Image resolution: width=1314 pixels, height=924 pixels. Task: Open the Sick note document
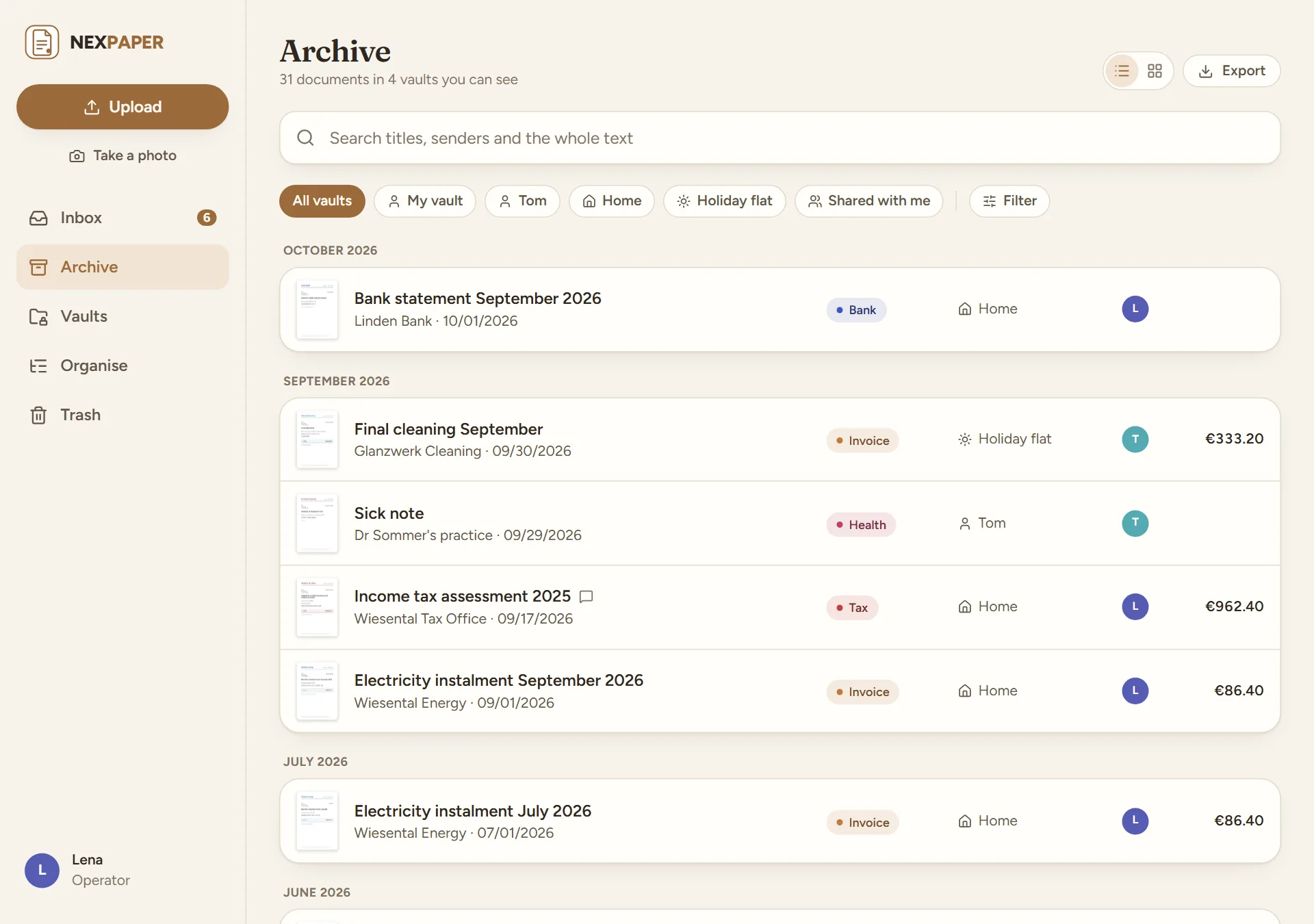[x=780, y=524]
